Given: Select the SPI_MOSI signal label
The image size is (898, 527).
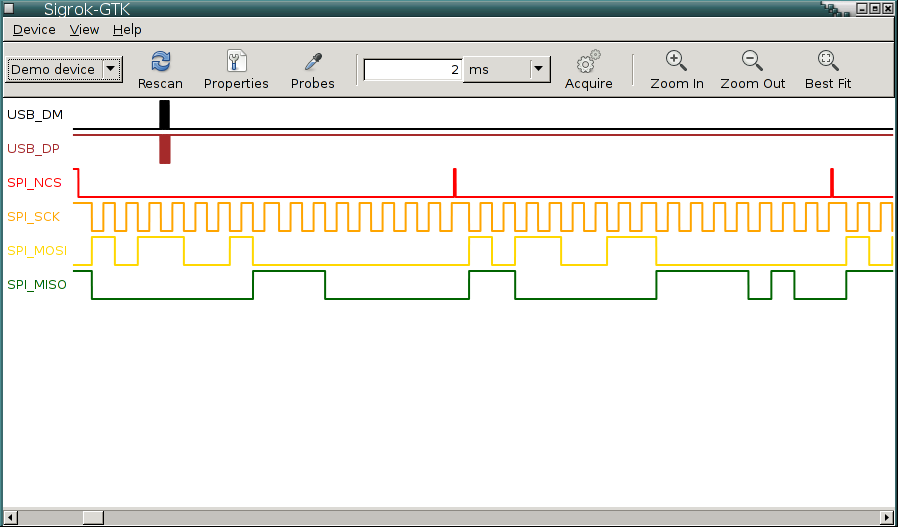Looking at the screenshot, I should [37, 251].
